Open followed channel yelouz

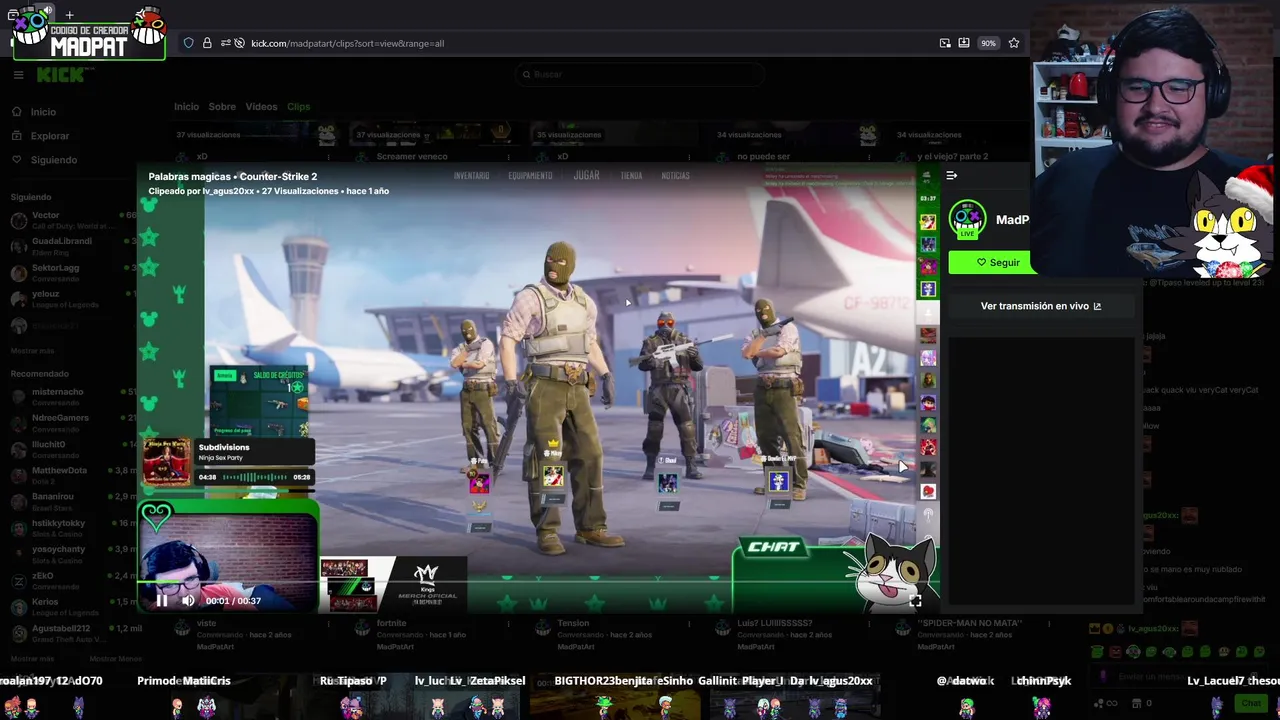point(72,298)
